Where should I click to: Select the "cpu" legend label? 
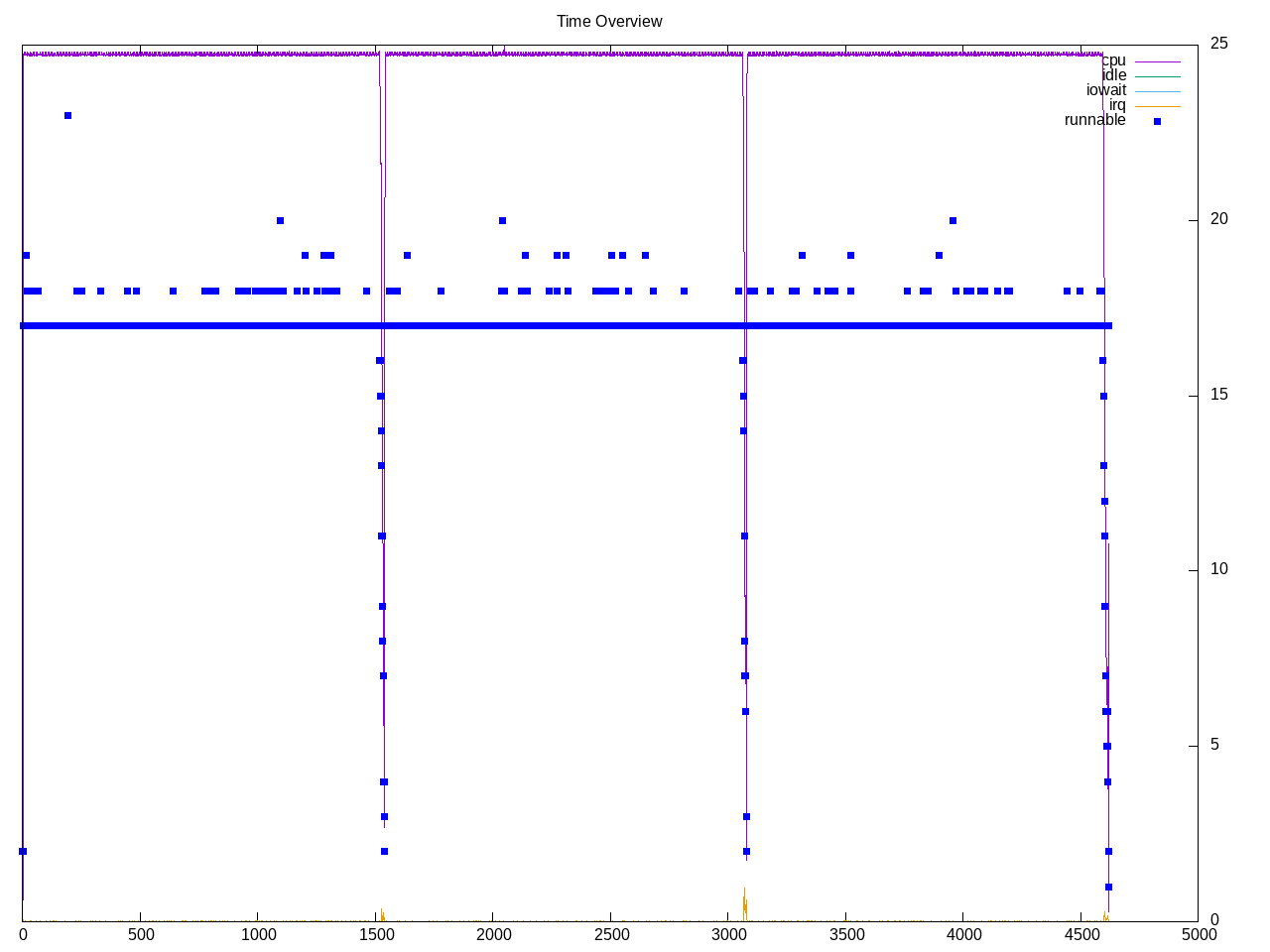click(x=1113, y=60)
